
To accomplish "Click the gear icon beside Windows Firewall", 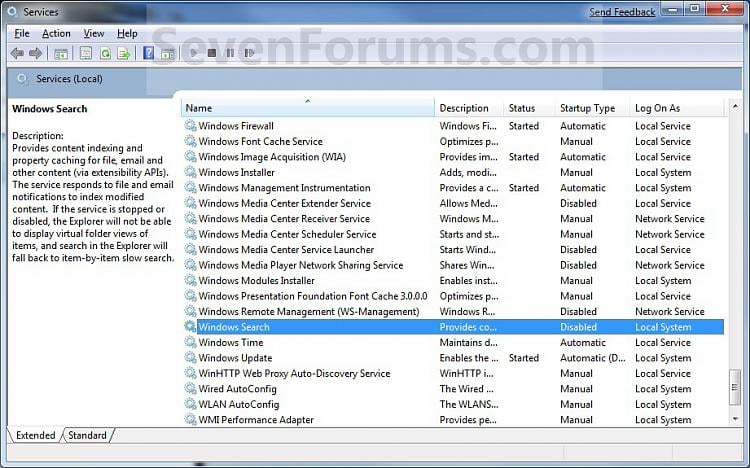I will 190,125.
